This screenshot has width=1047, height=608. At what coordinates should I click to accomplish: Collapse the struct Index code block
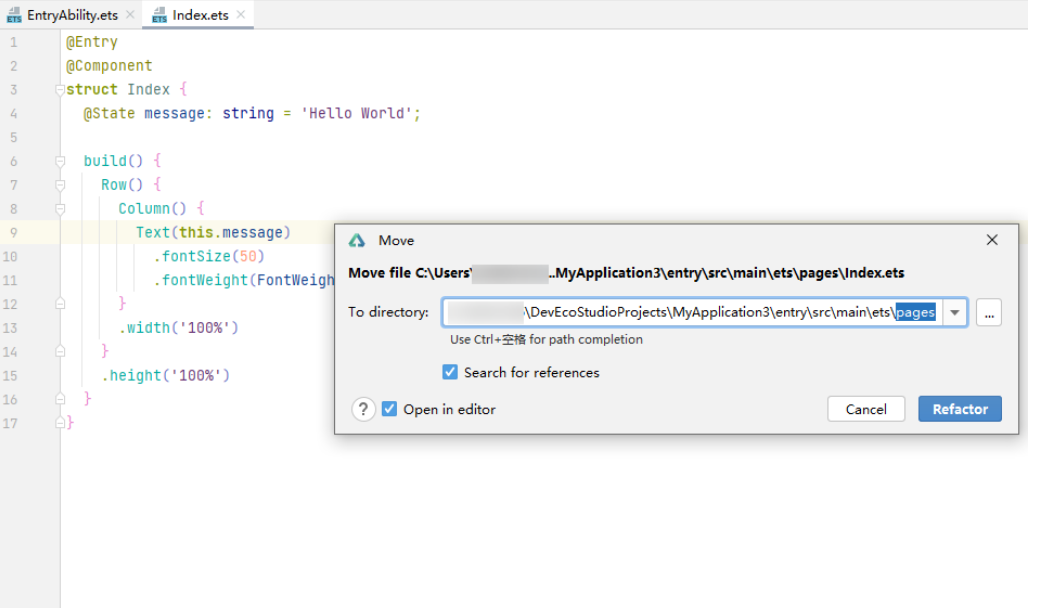(x=60, y=90)
